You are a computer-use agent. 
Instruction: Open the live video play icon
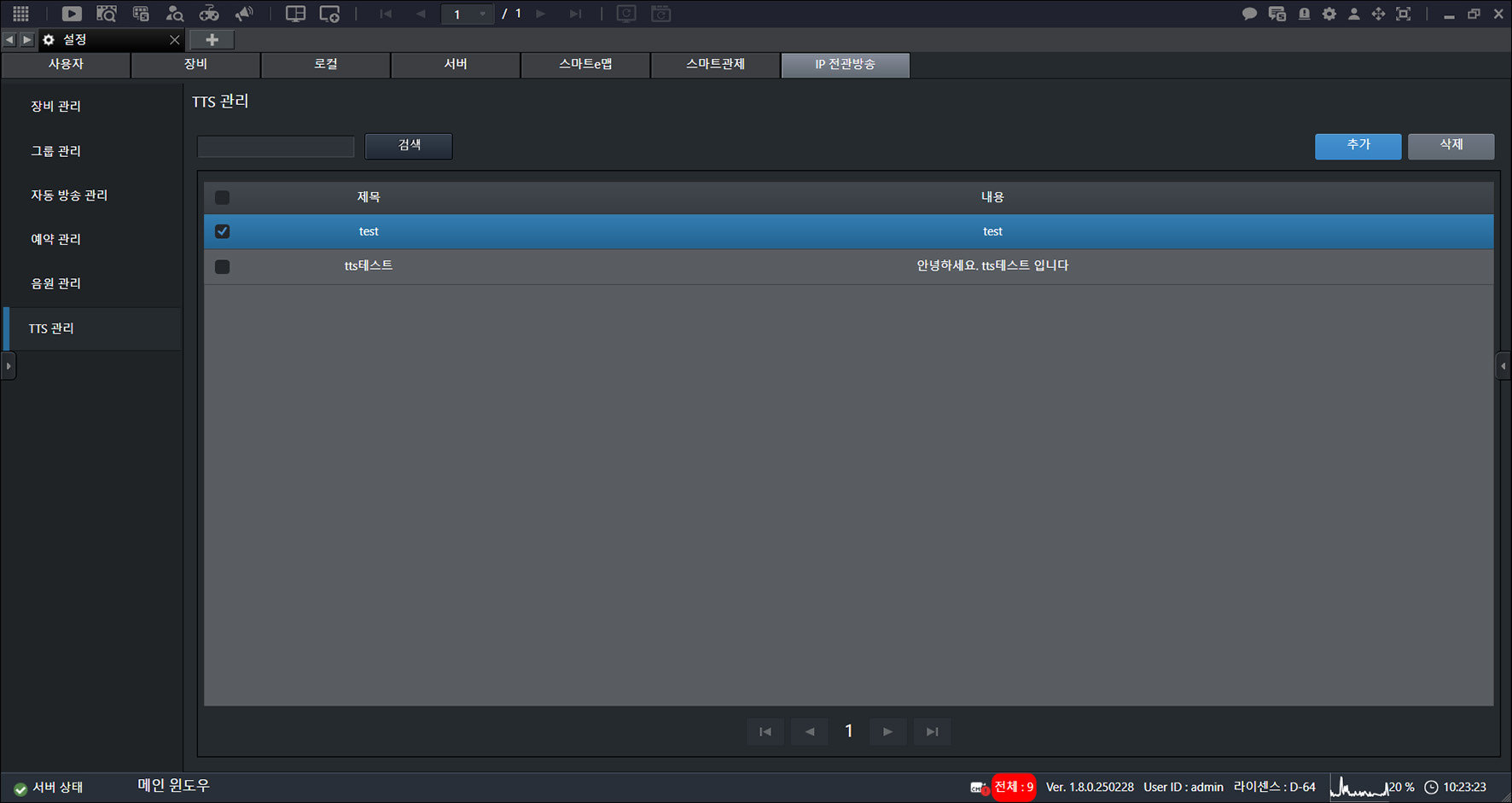[x=72, y=14]
